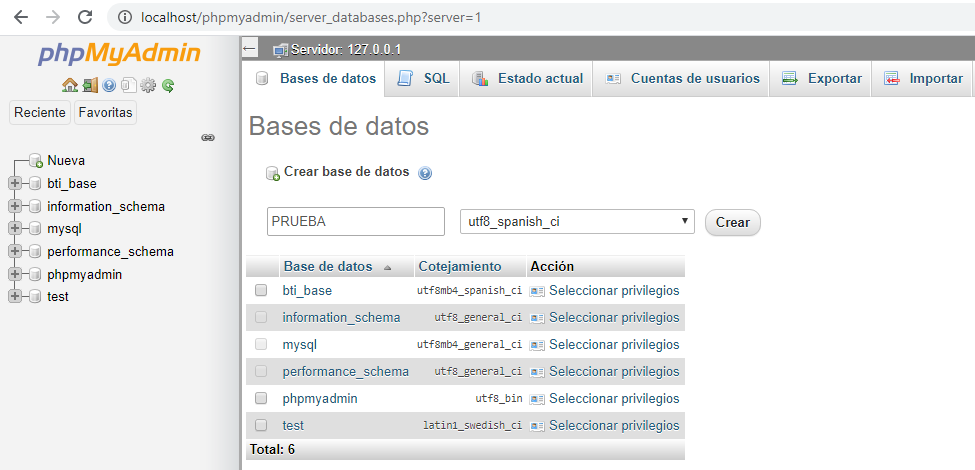Reload the navigation panel with green arrow
This screenshot has height=470, width=975.
coord(167,85)
